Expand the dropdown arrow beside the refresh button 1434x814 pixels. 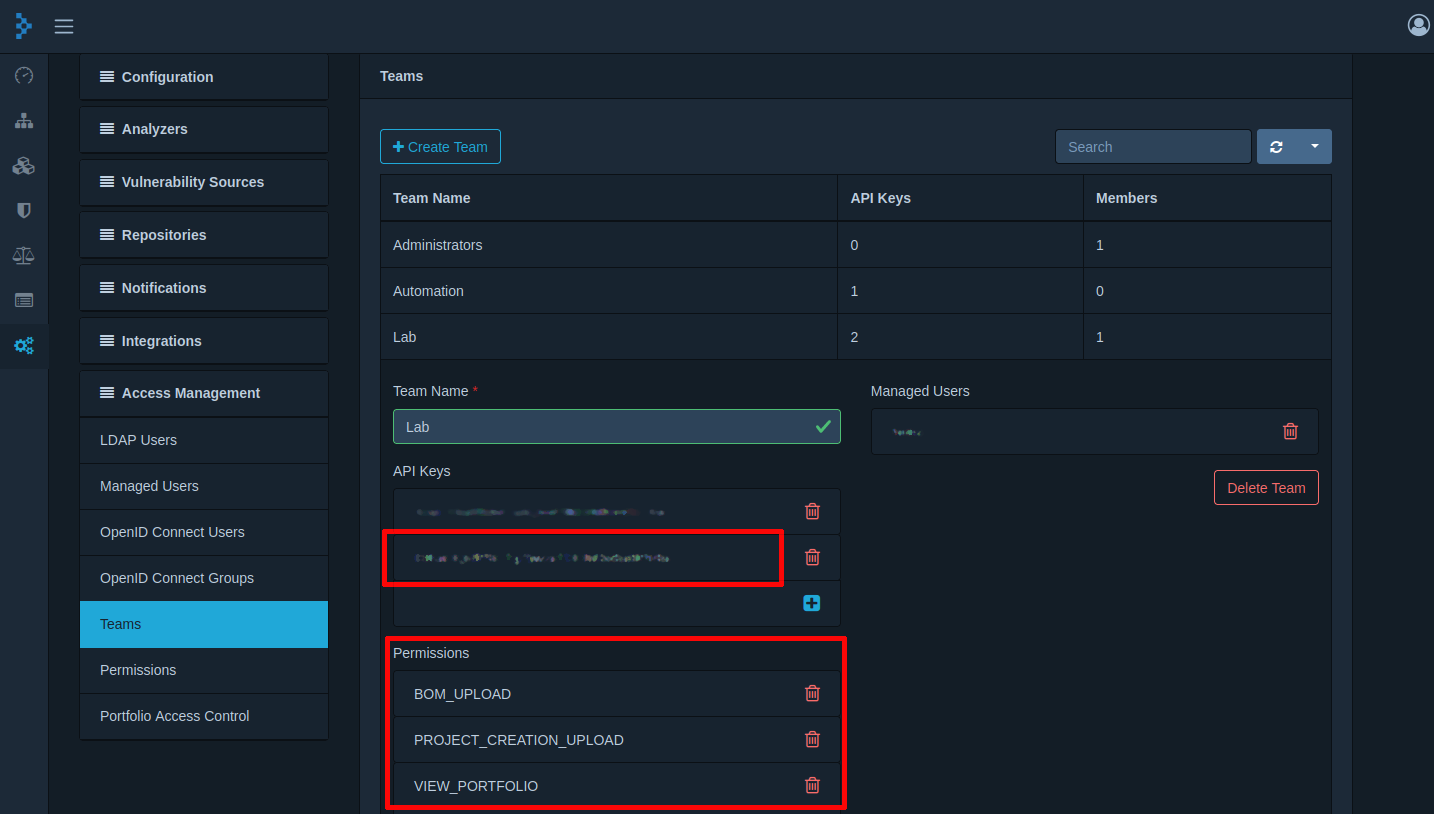coord(1314,146)
